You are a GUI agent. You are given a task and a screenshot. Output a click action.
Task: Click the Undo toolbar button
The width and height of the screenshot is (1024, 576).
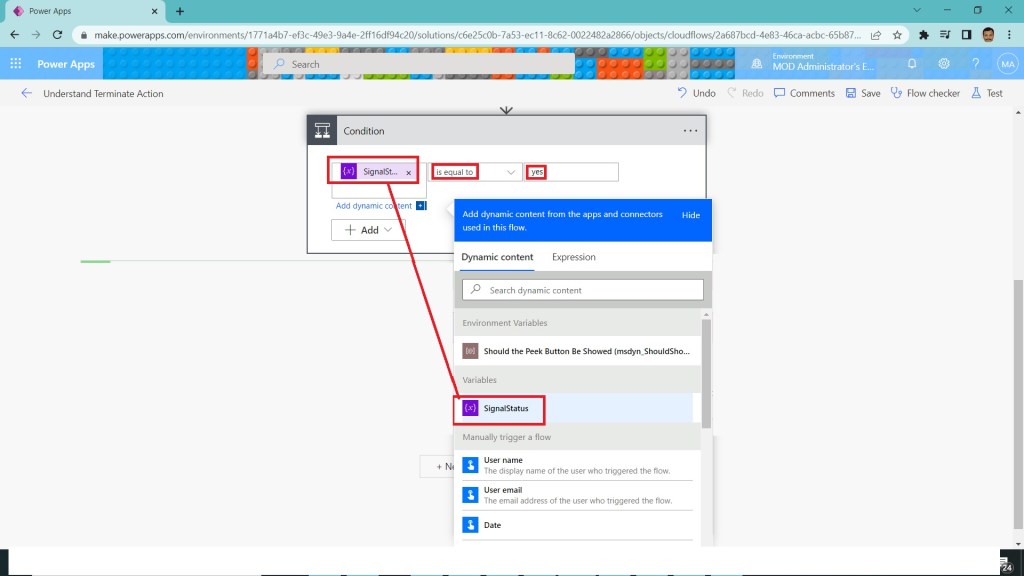click(x=696, y=93)
